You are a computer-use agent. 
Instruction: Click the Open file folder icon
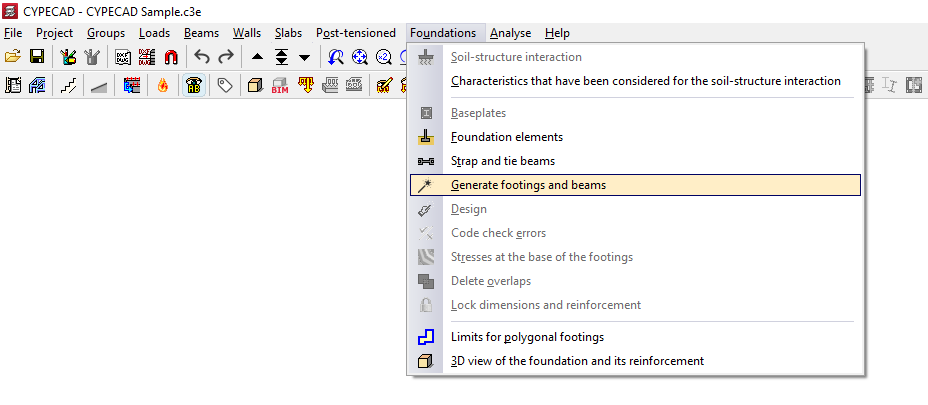point(13,57)
